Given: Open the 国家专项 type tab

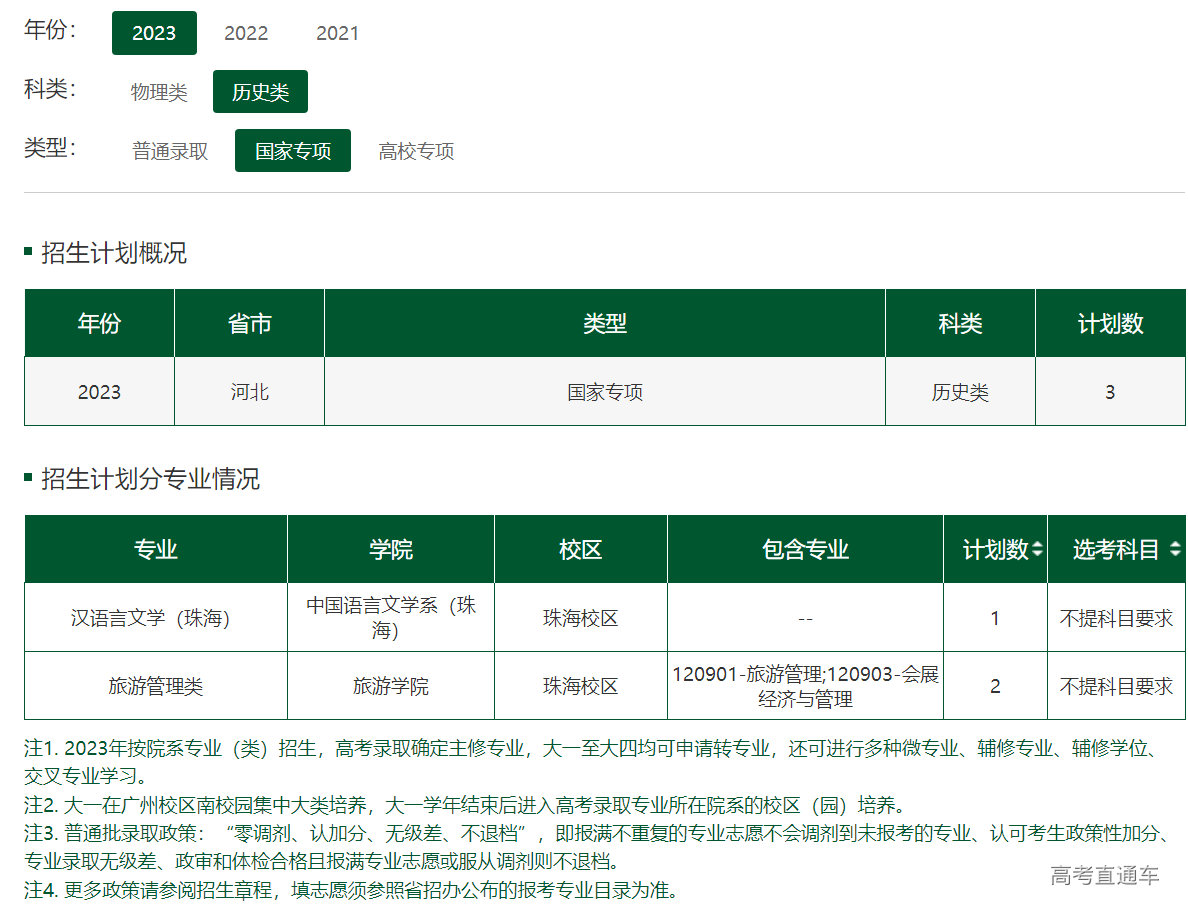Looking at the screenshot, I should coord(292,151).
